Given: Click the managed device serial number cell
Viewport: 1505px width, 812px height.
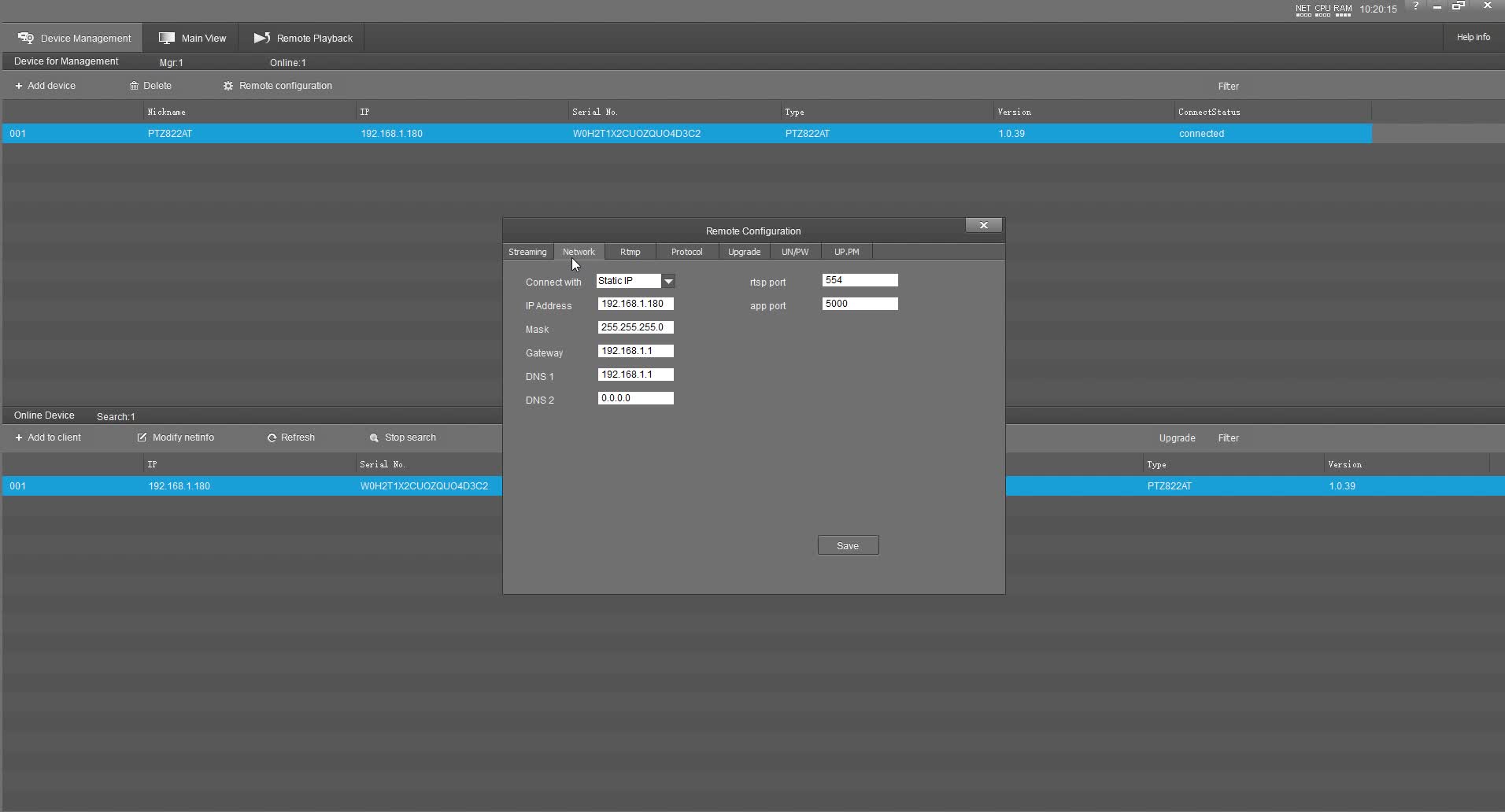Looking at the screenshot, I should (x=637, y=134).
